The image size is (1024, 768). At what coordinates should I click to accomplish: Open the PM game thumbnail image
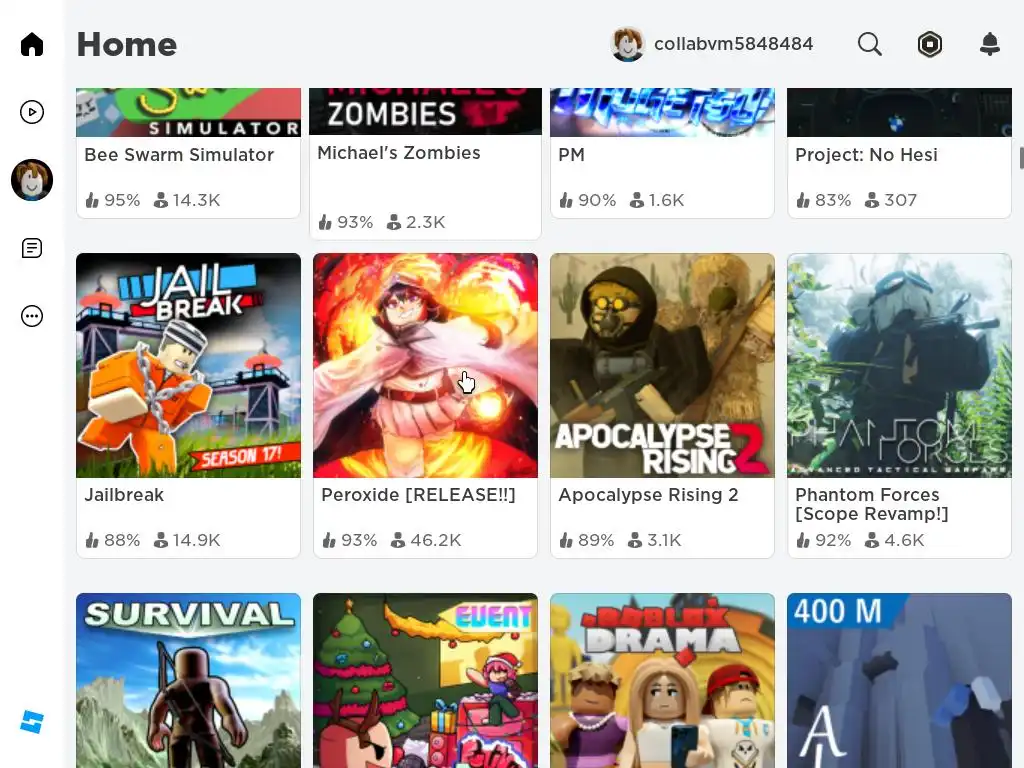(662, 112)
